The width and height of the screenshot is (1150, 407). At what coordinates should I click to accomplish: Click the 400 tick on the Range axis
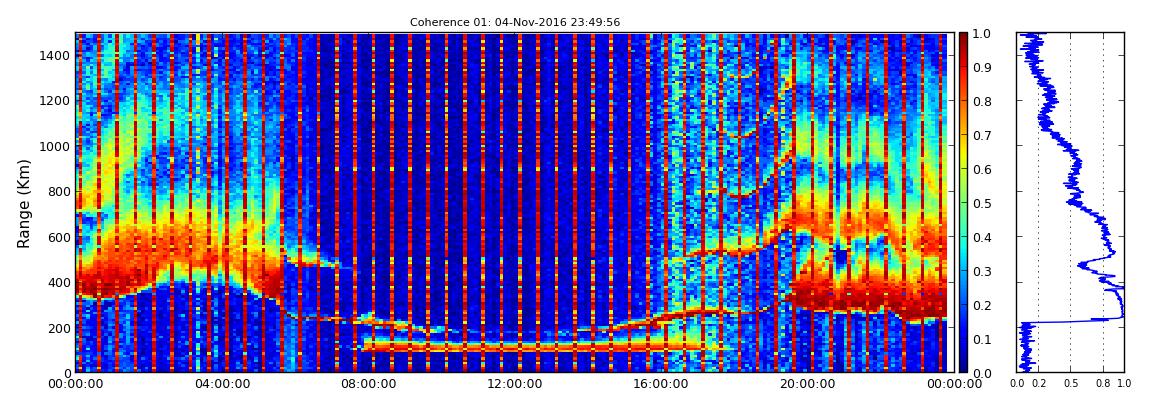59,283
